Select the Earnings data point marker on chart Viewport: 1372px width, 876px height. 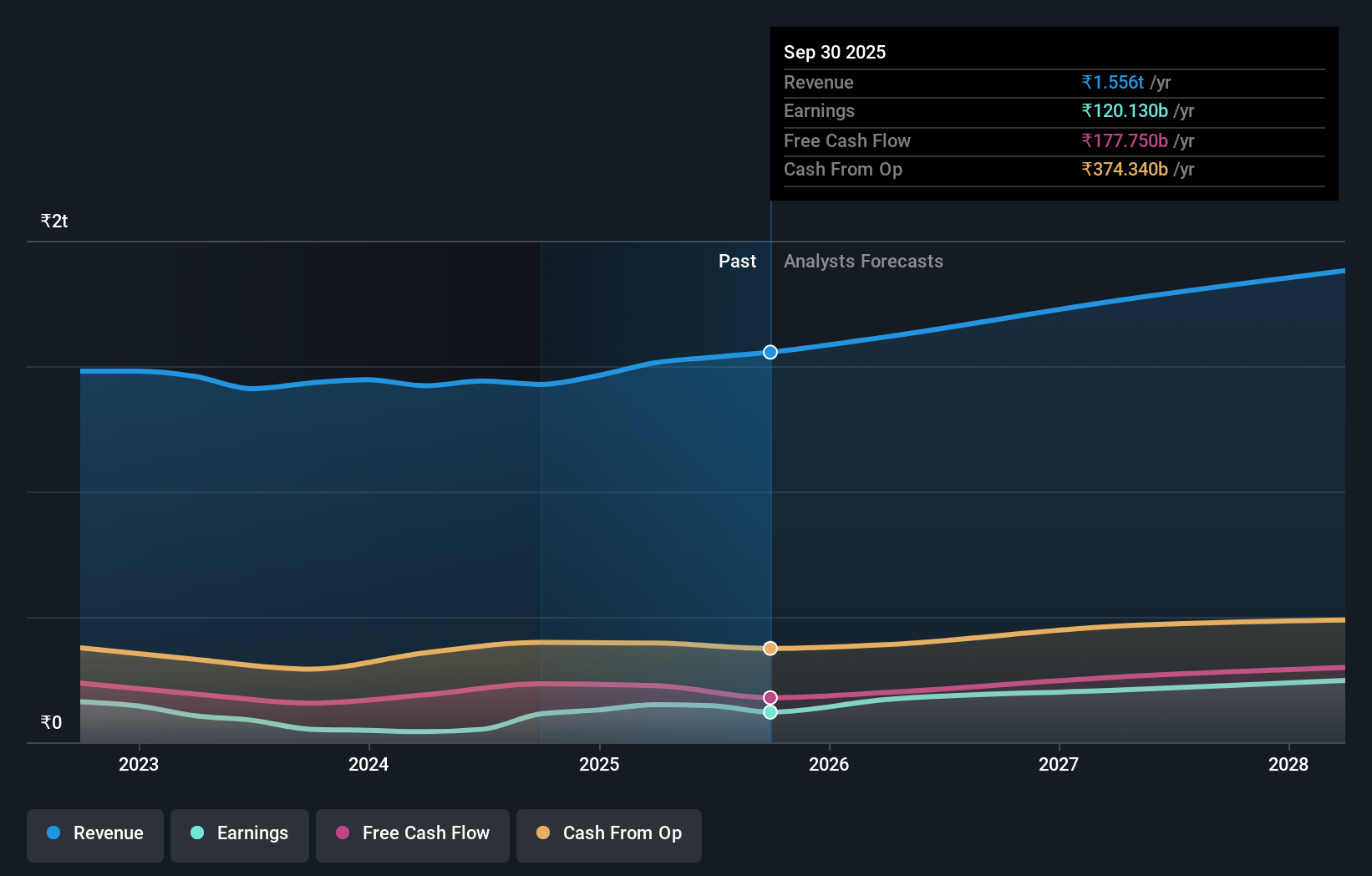click(x=770, y=711)
